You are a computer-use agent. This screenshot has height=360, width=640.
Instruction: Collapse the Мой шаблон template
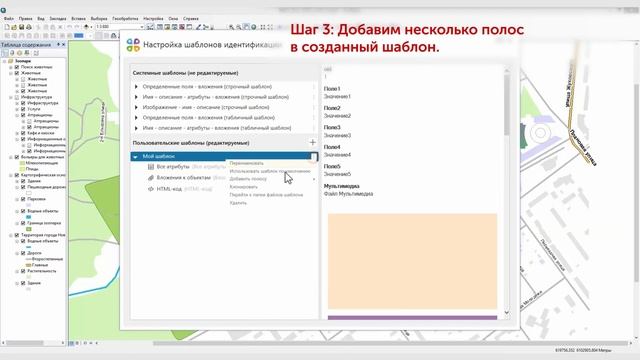click(135, 156)
